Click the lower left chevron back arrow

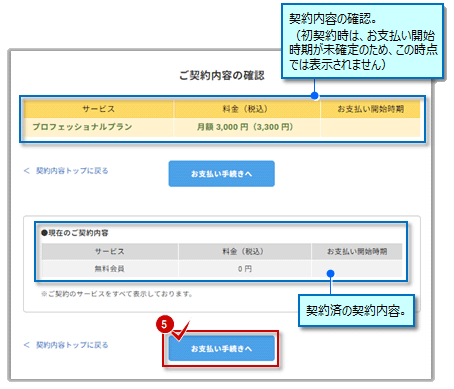click(27, 345)
